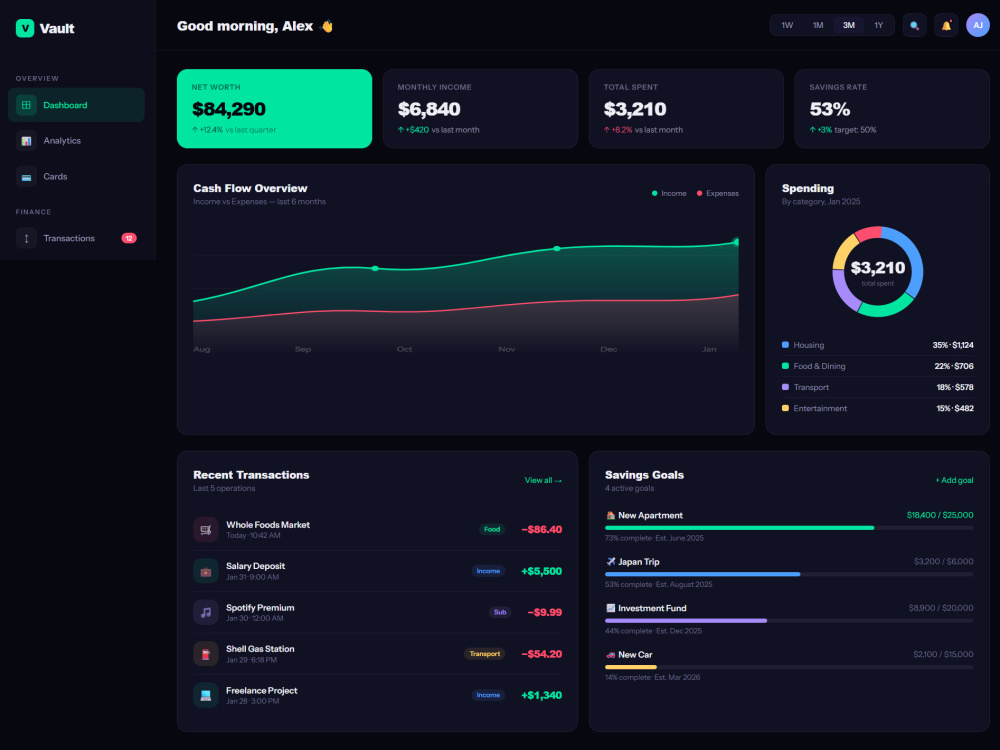Click the New Car progress bar

pyautogui.click(x=789, y=668)
